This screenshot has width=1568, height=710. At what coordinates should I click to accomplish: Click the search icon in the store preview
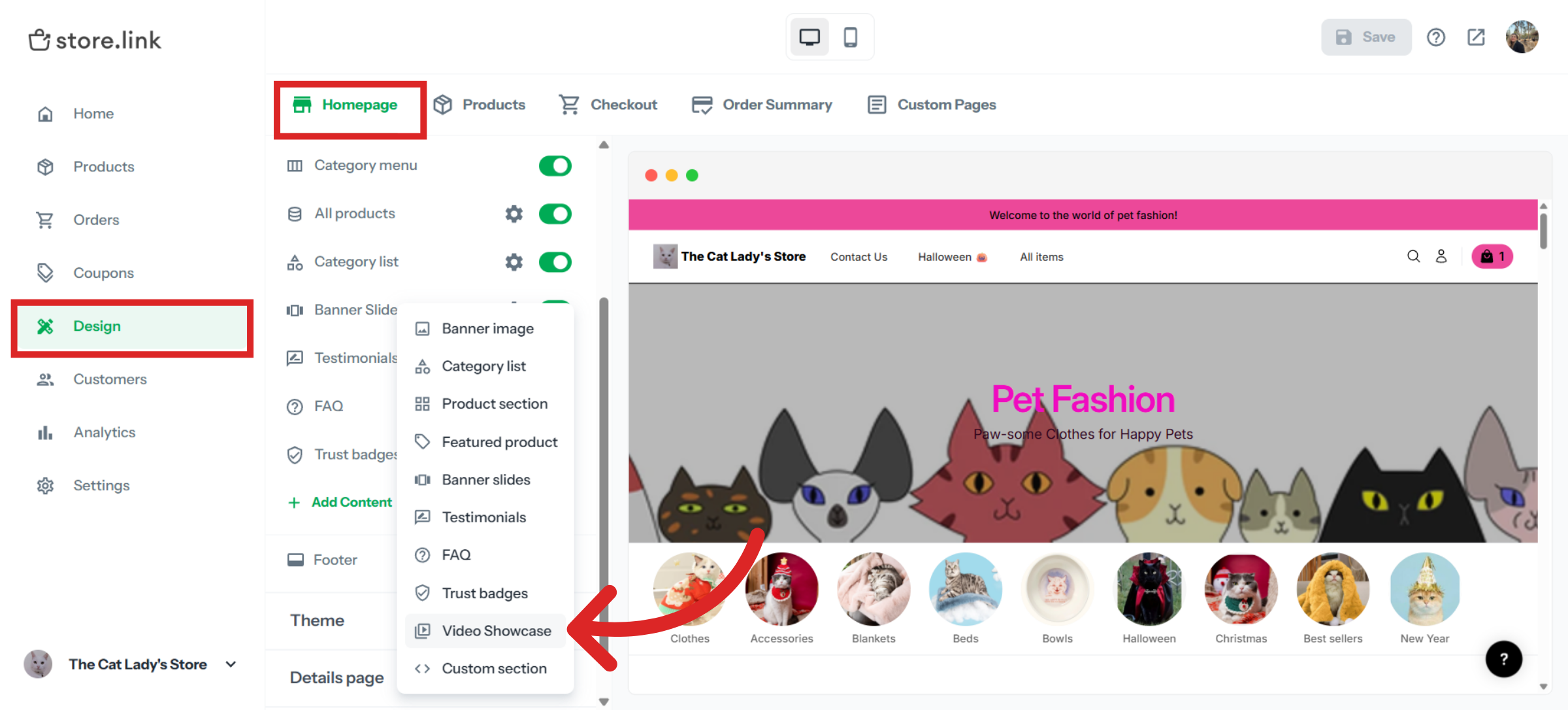tap(1413, 256)
